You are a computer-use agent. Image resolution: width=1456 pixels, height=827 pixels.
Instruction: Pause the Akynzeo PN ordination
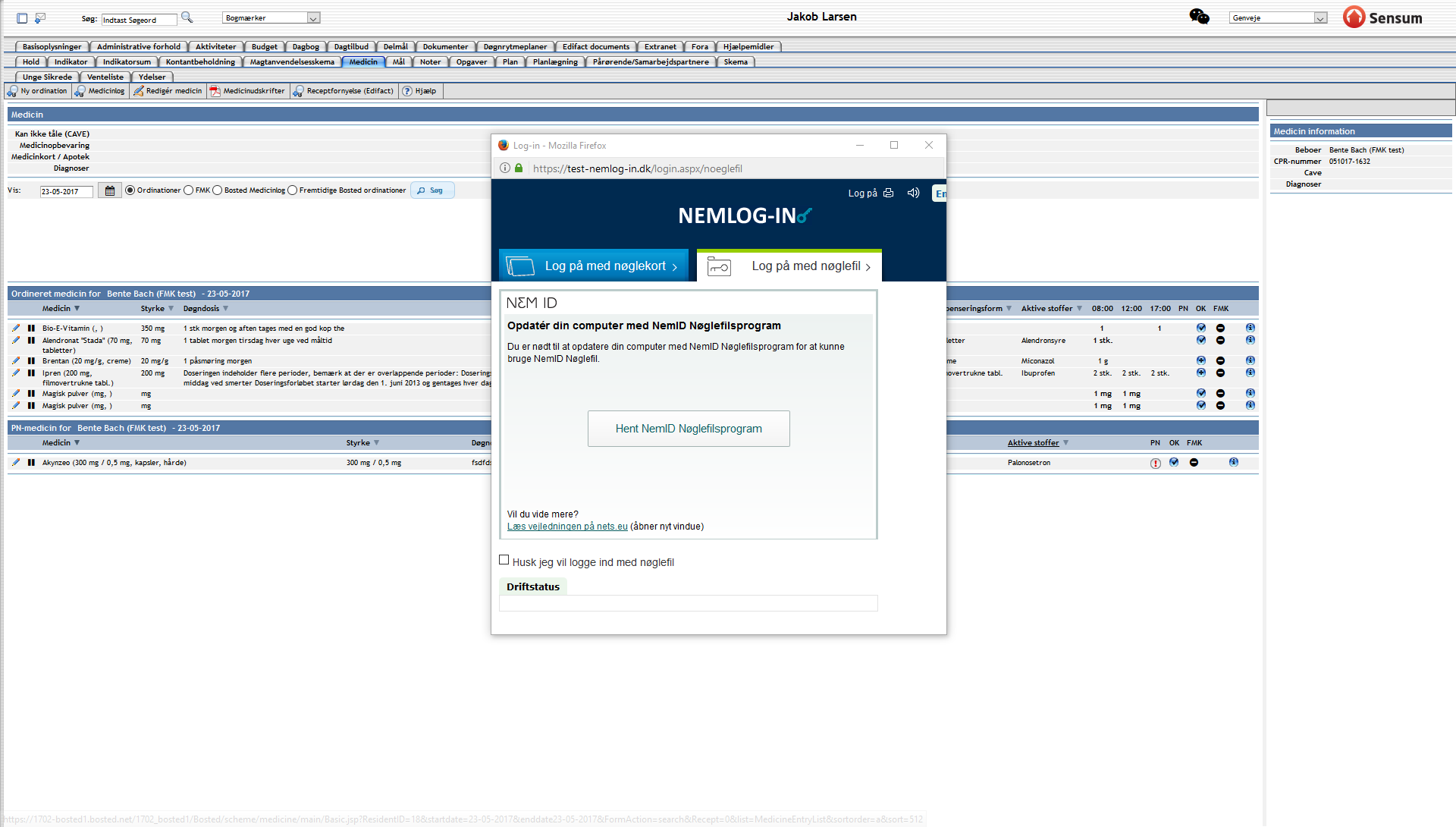pyautogui.click(x=31, y=463)
